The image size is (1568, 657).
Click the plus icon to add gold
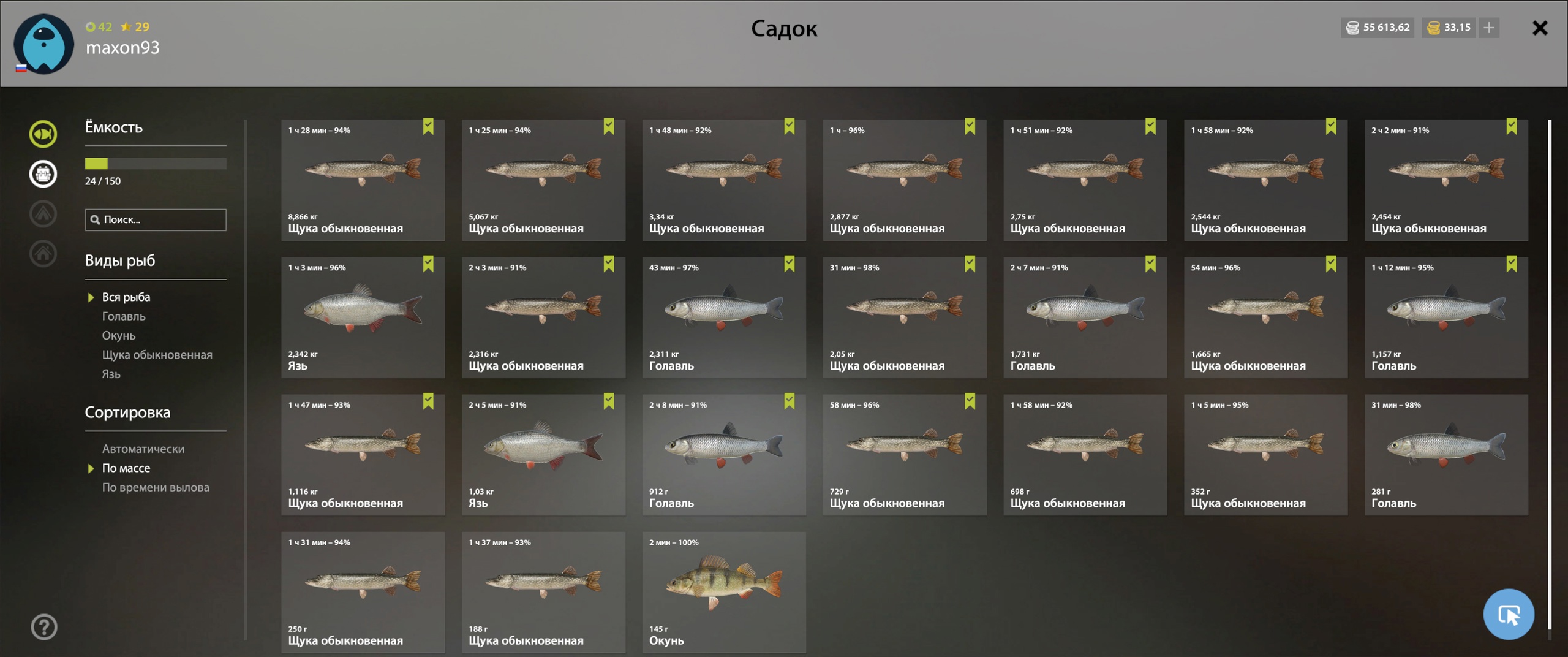pyautogui.click(x=1489, y=28)
